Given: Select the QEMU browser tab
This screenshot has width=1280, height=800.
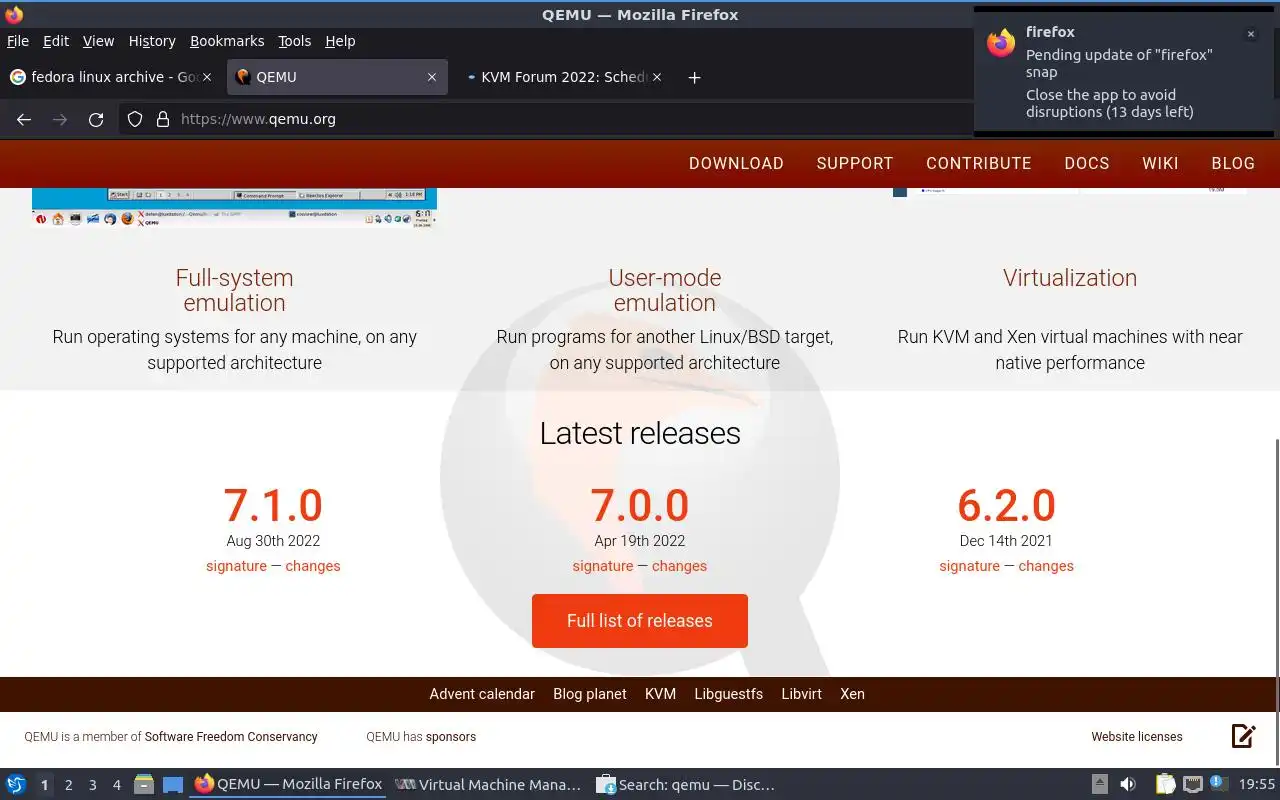Looking at the screenshot, I should (x=336, y=77).
